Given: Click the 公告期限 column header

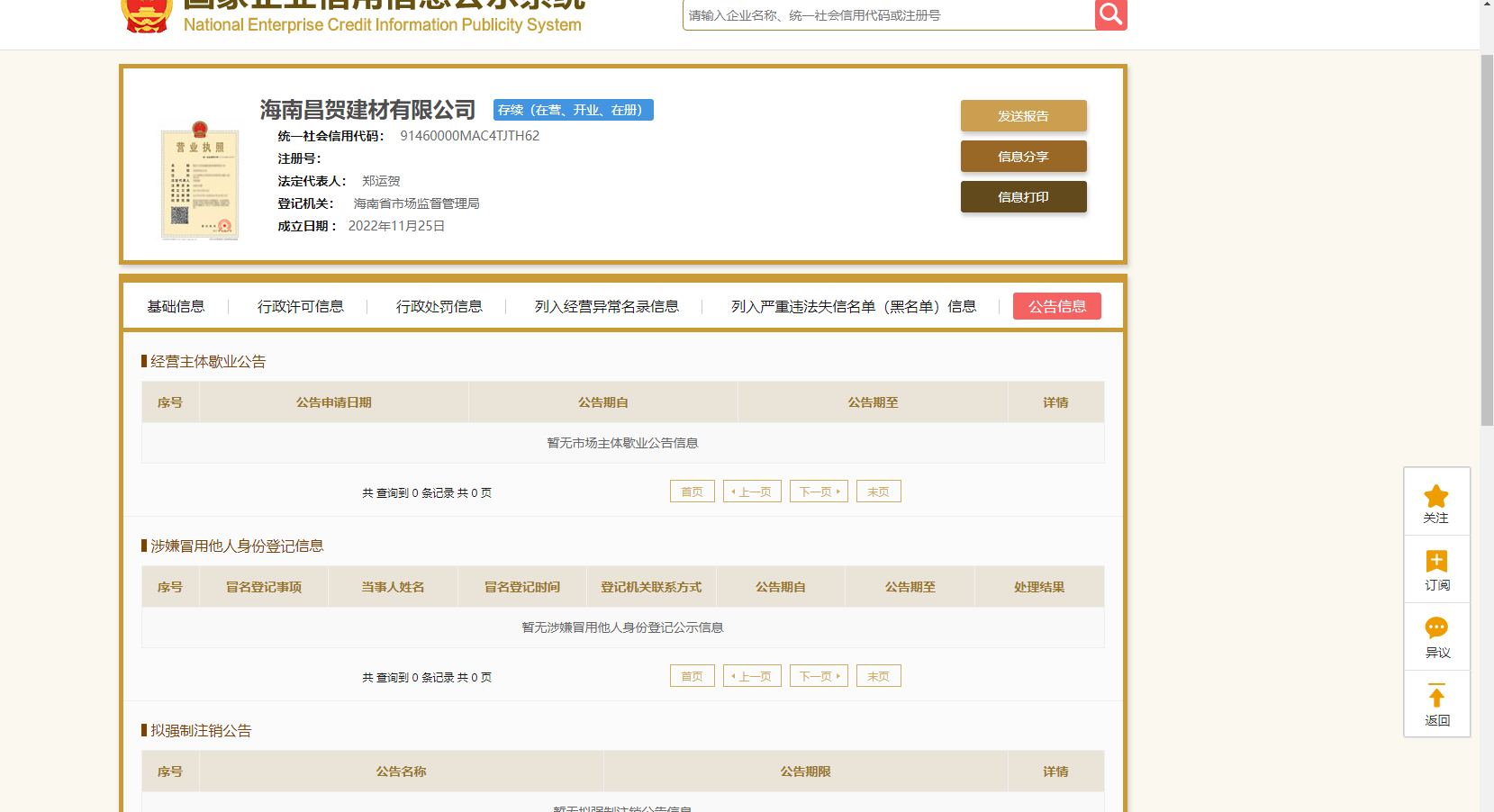Looking at the screenshot, I should tap(805, 771).
